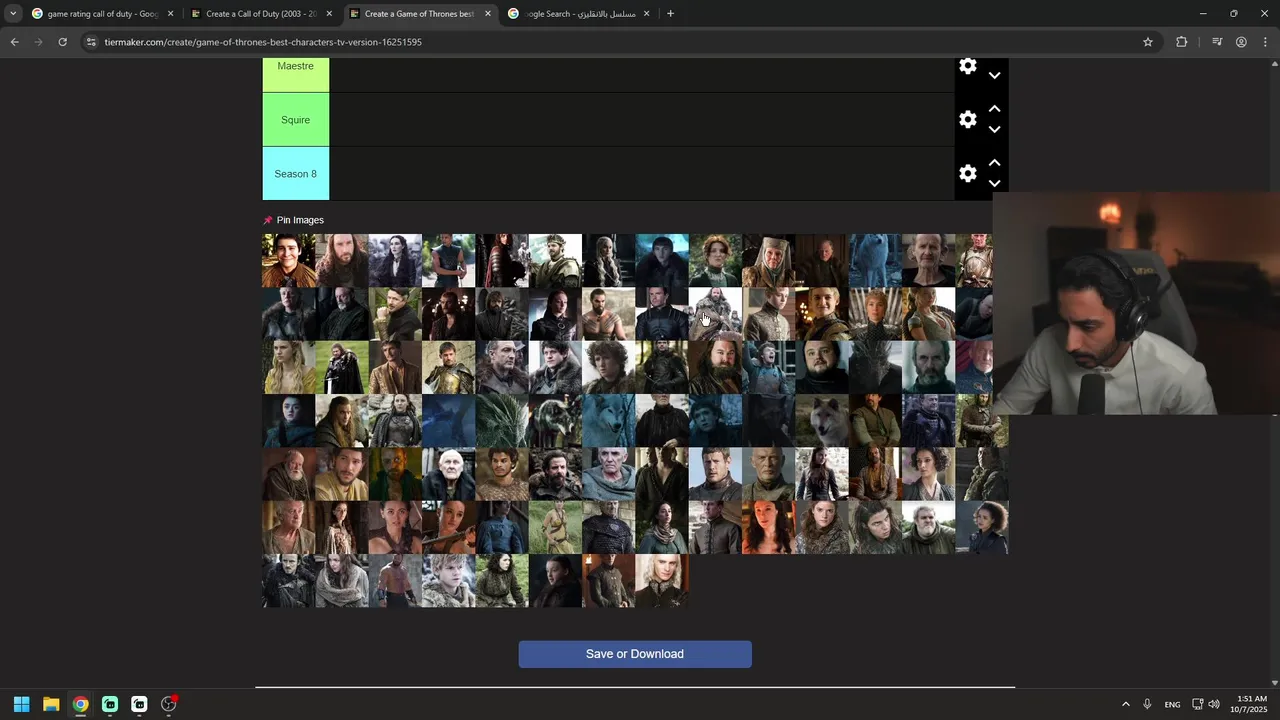Image resolution: width=1280 pixels, height=720 pixels.
Task: Click the cyan Season 8 tier label
Action: point(296,174)
